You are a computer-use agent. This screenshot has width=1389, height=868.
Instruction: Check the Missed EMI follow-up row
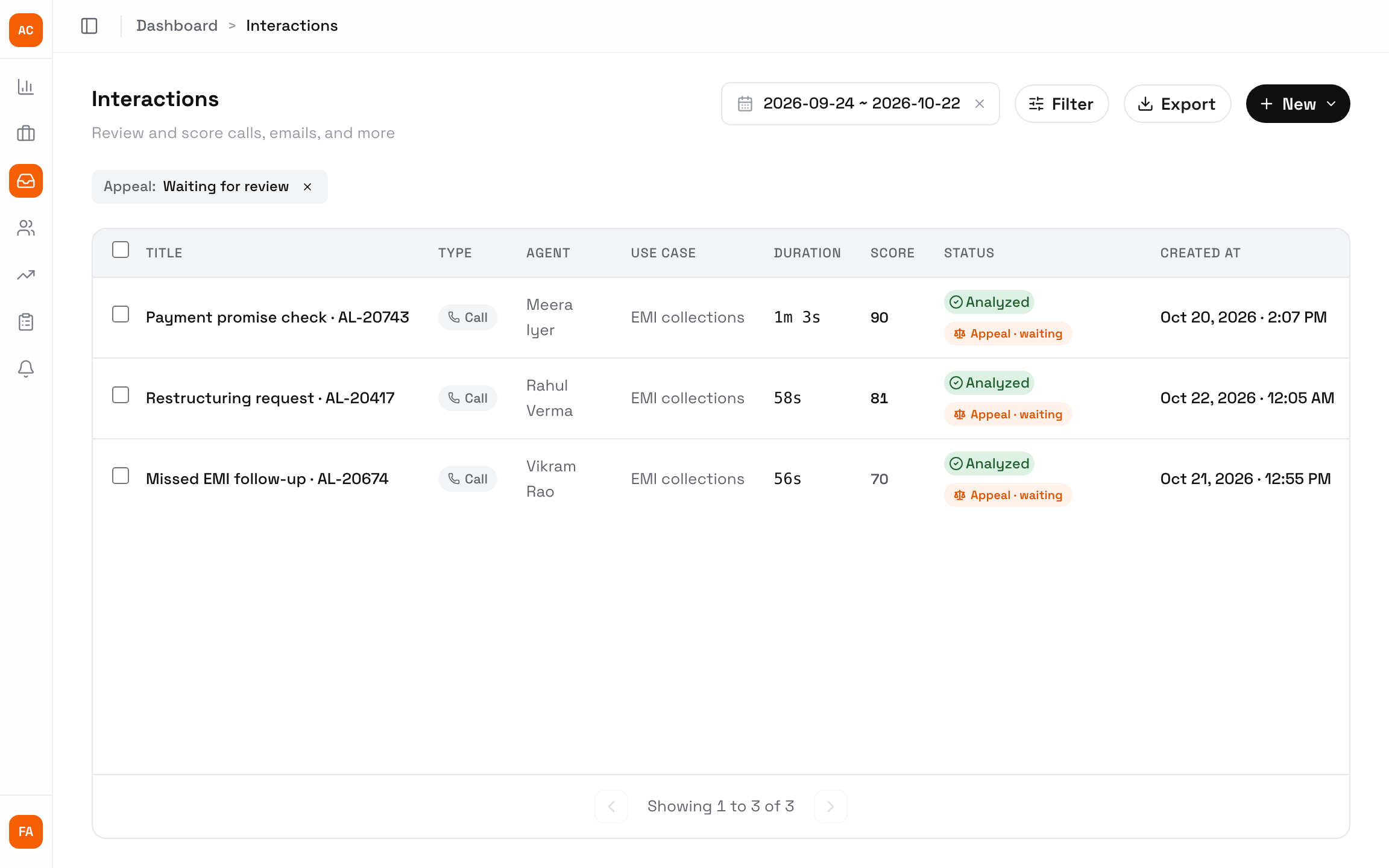coord(121,476)
